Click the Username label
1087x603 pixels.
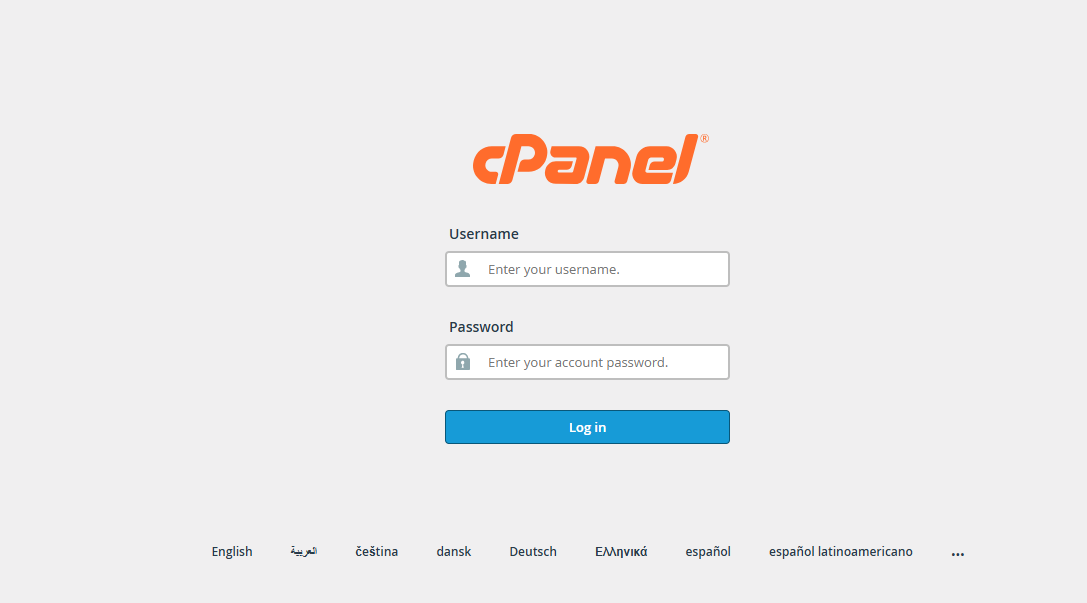[484, 234]
